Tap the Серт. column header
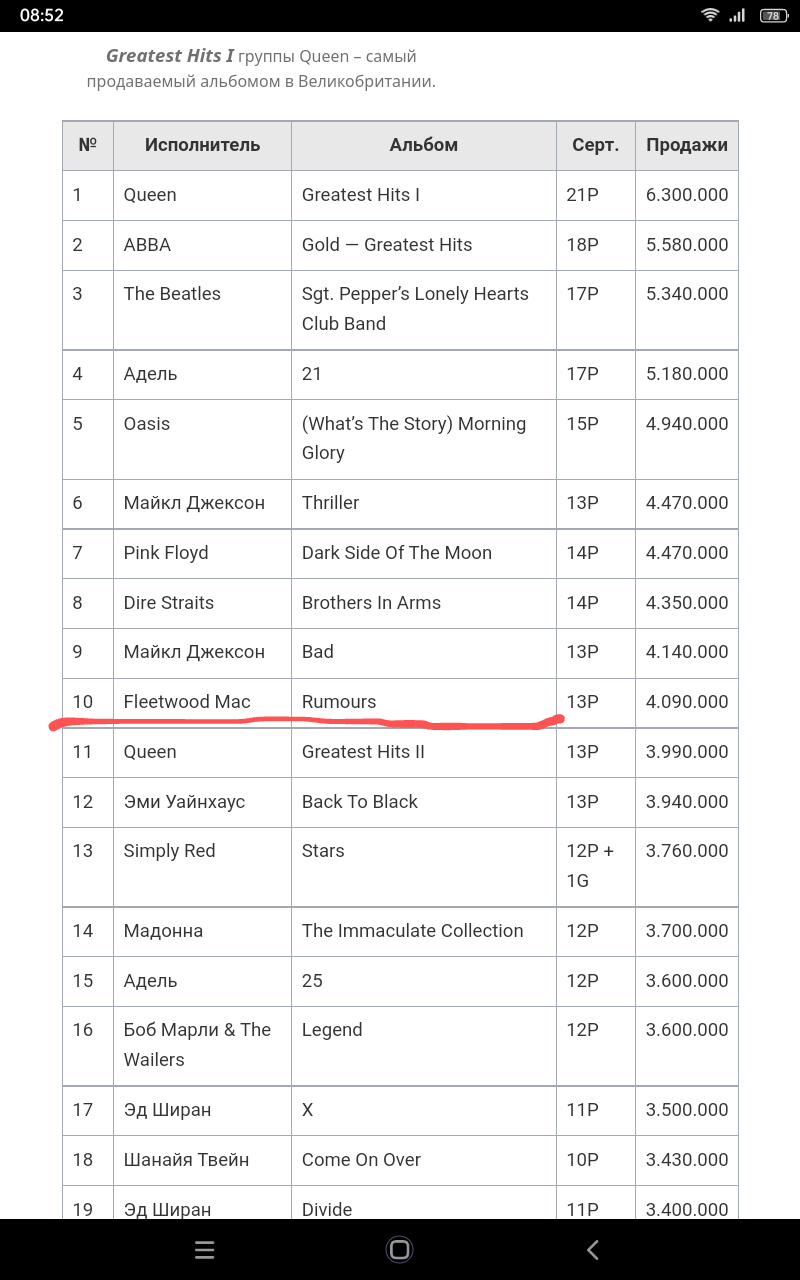The image size is (800, 1280). coord(596,145)
